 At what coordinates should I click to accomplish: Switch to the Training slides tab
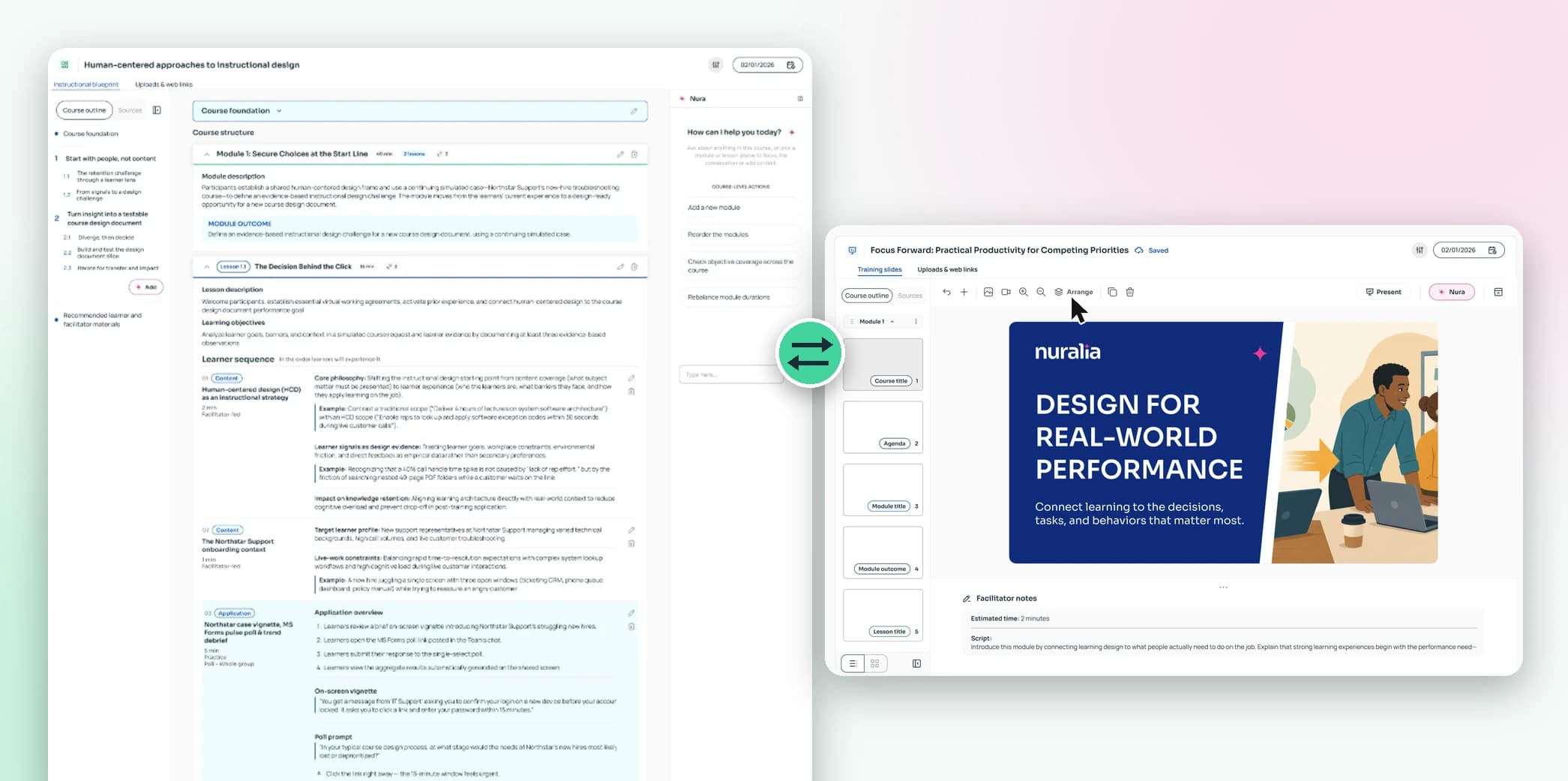coord(880,269)
